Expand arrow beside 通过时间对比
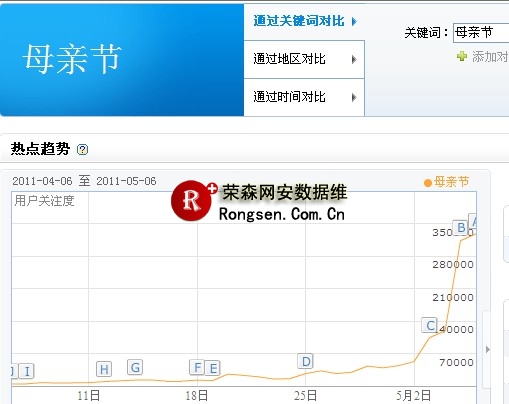Screen dimensions: 509x404 click(354, 98)
